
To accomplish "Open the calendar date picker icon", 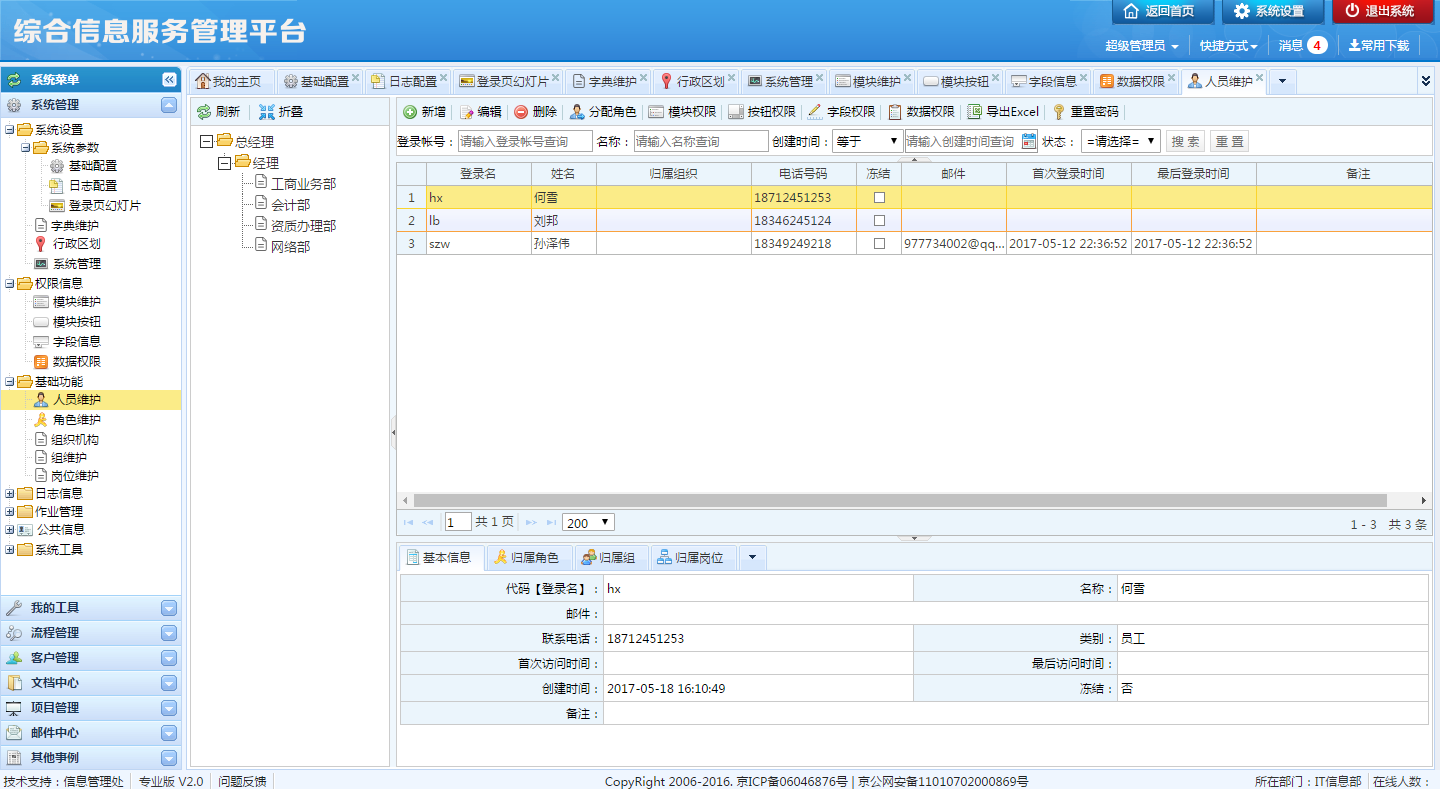I will 1029,141.
